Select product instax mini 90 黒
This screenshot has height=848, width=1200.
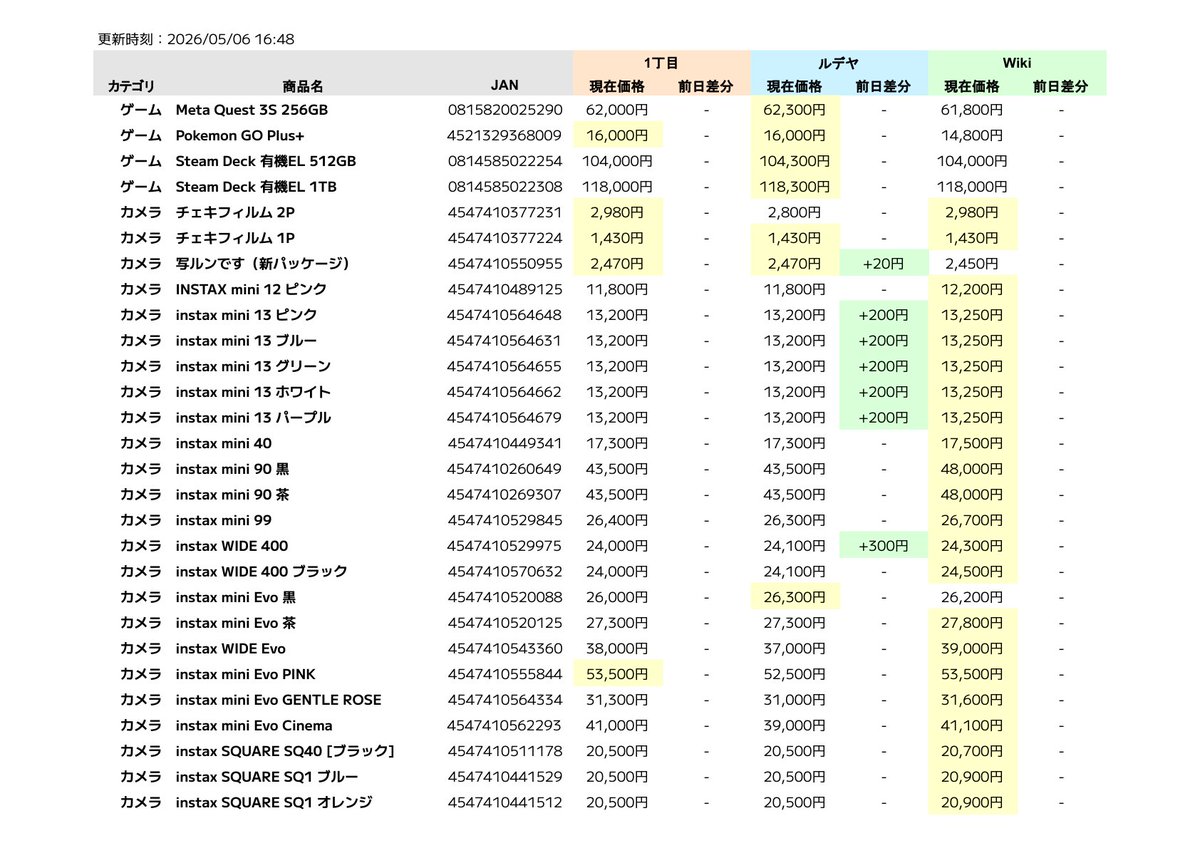coord(233,469)
